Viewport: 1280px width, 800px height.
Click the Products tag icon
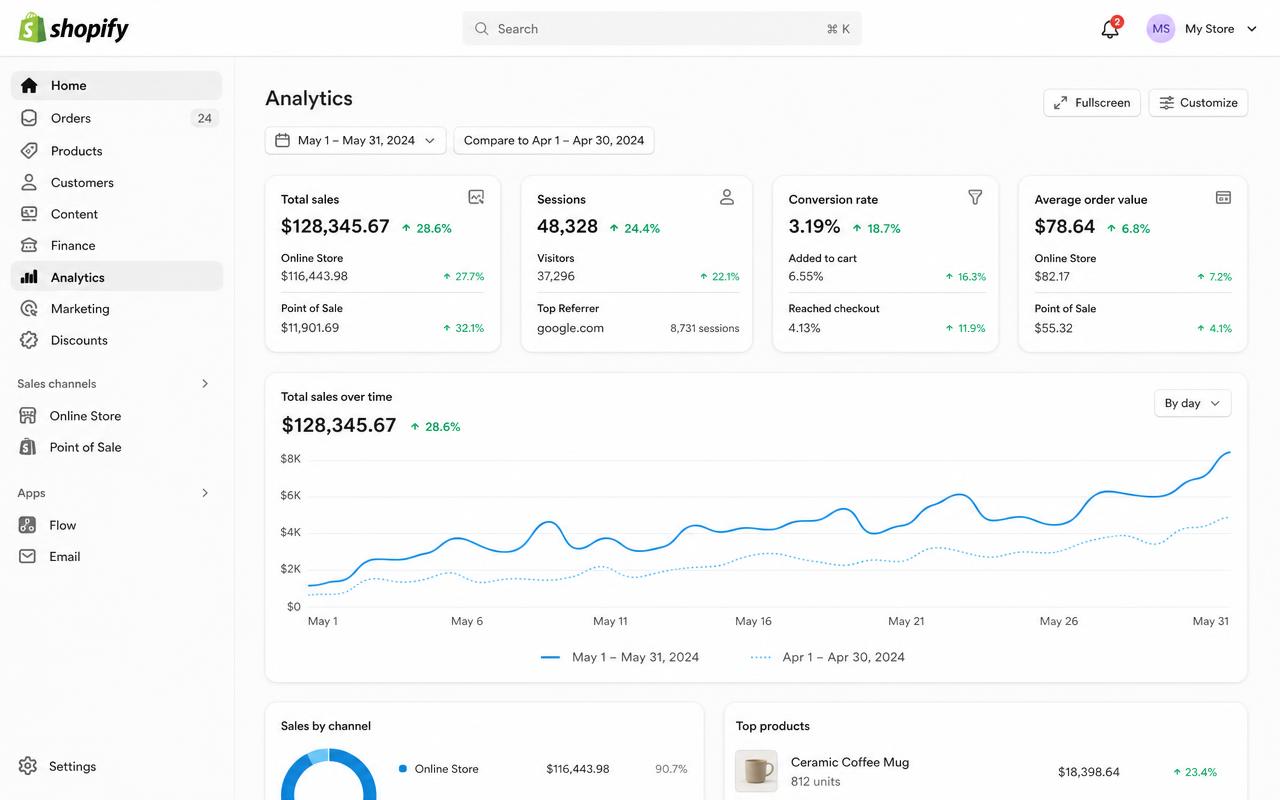click(29, 151)
